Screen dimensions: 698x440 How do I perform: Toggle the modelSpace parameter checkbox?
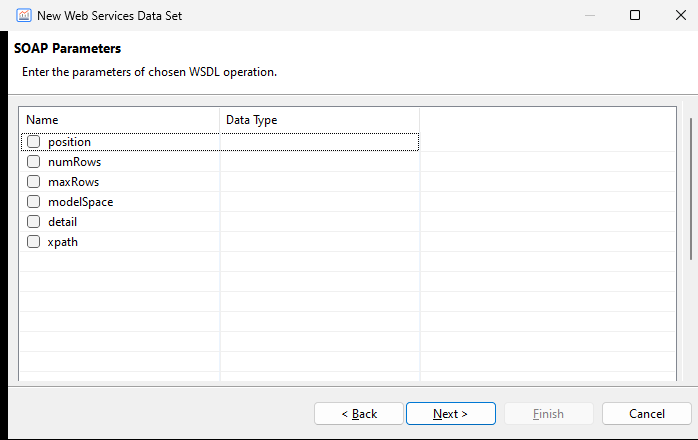click(33, 202)
